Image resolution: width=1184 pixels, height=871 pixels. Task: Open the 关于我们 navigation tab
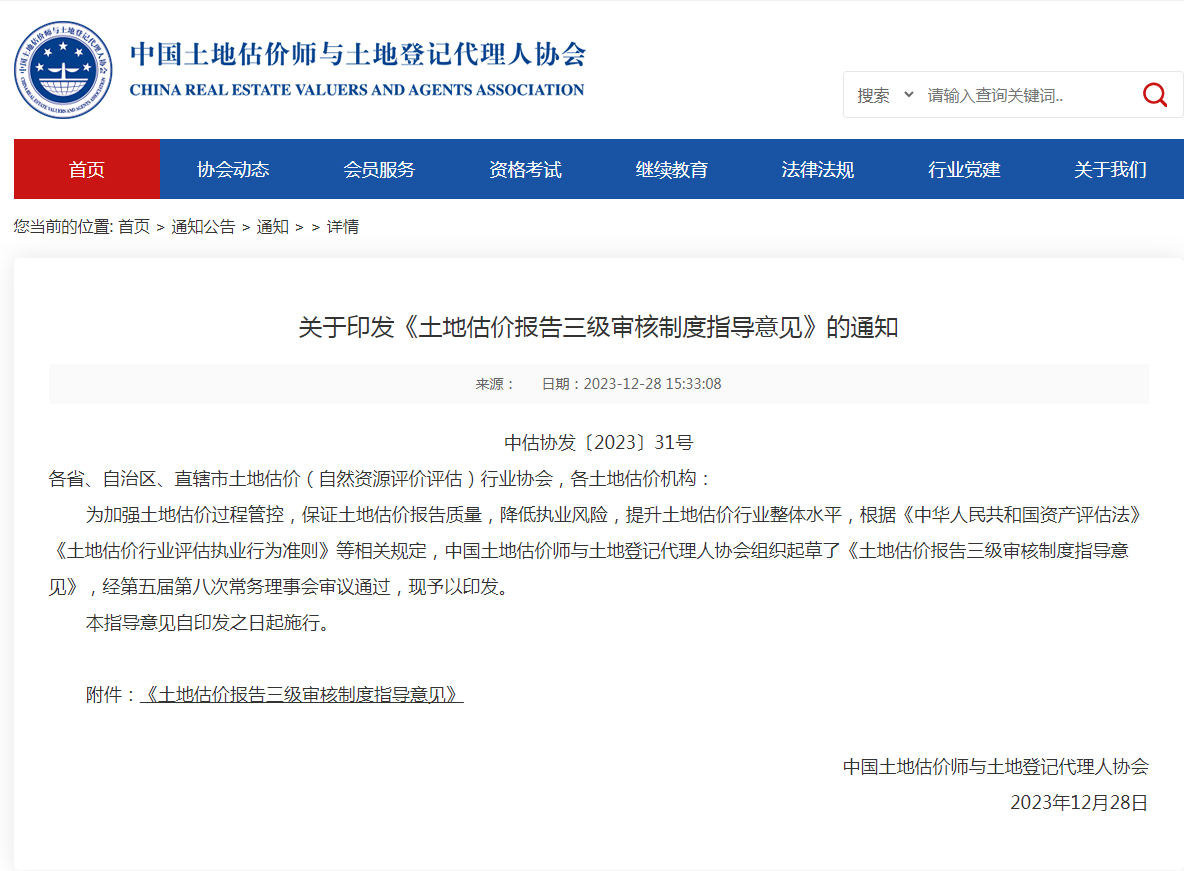click(1110, 169)
